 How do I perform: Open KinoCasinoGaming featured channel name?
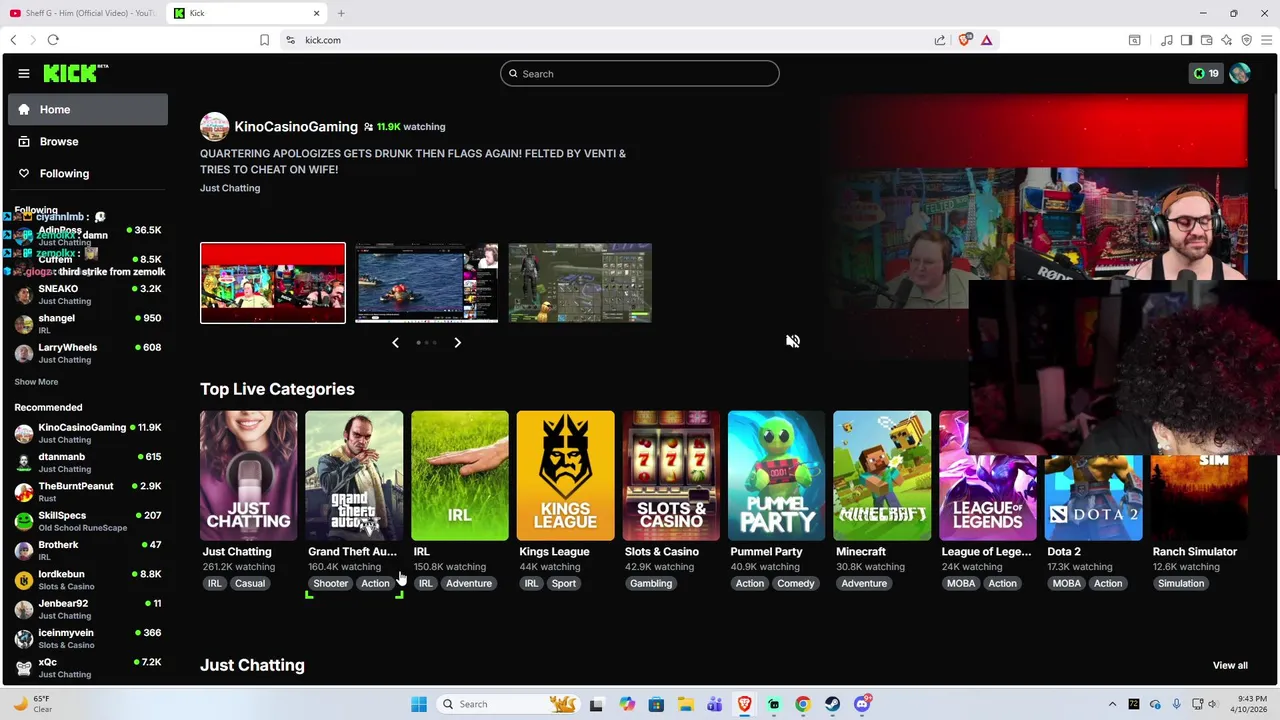click(x=296, y=127)
